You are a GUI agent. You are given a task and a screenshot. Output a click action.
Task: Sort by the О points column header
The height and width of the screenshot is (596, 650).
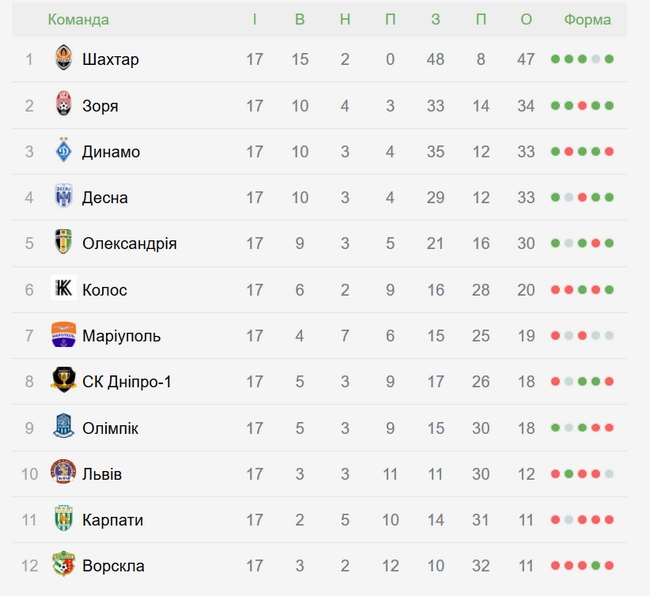(x=527, y=19)
